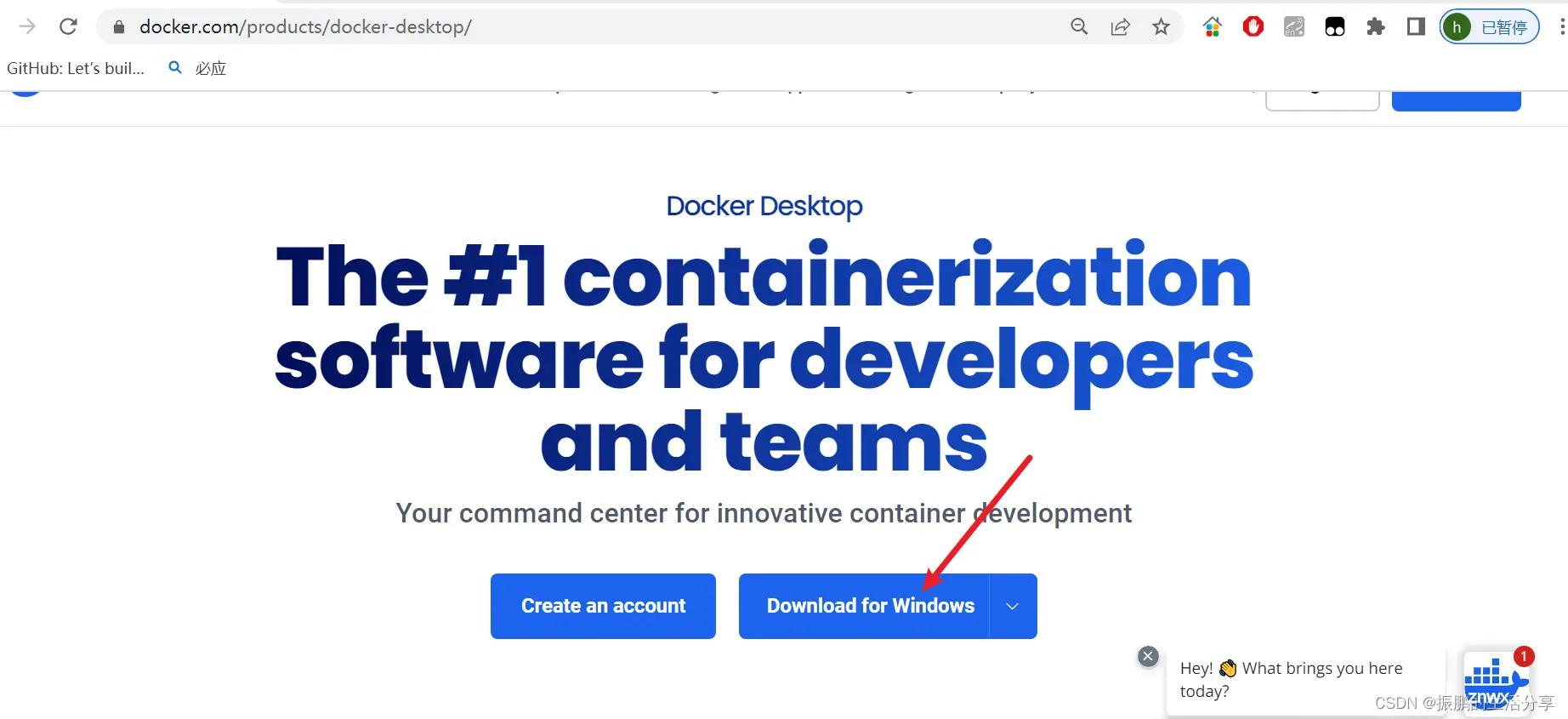The height and width of the screenshot is (719, 1568).
Task: Open the zoom magnifier in address bar
Action: (1079, 27)
